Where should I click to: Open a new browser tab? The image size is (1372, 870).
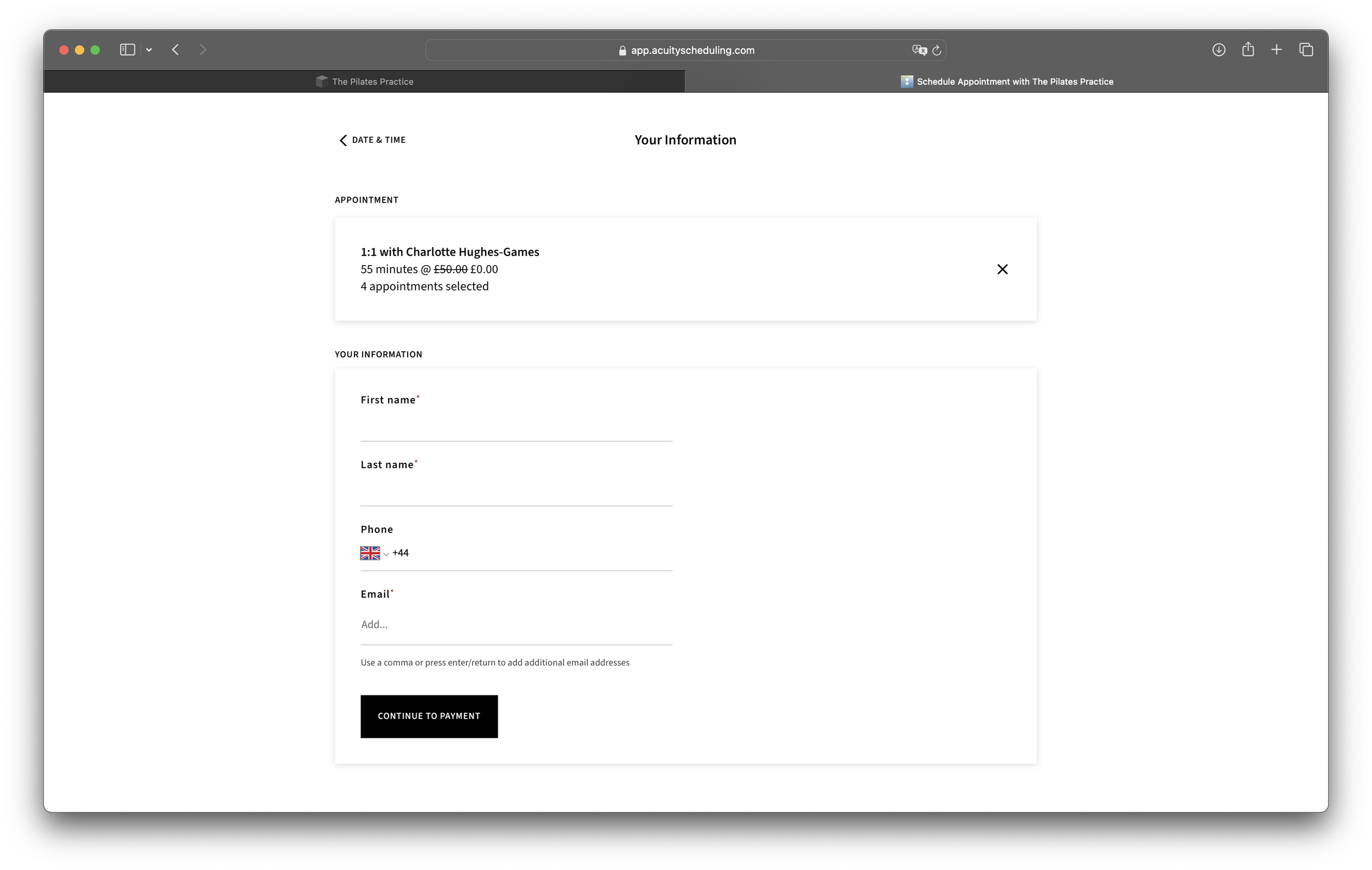1277,49
